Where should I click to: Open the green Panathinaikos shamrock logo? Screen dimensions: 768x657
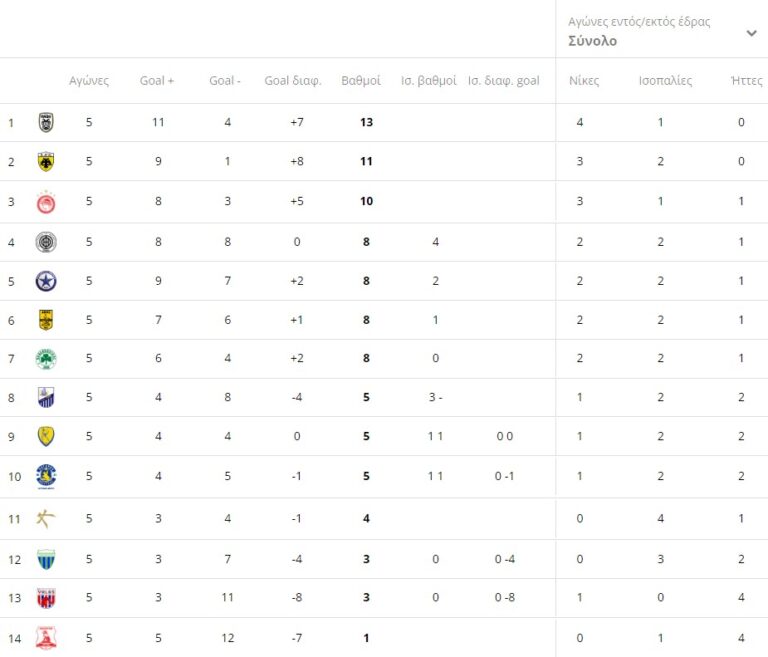coord(46,359)
